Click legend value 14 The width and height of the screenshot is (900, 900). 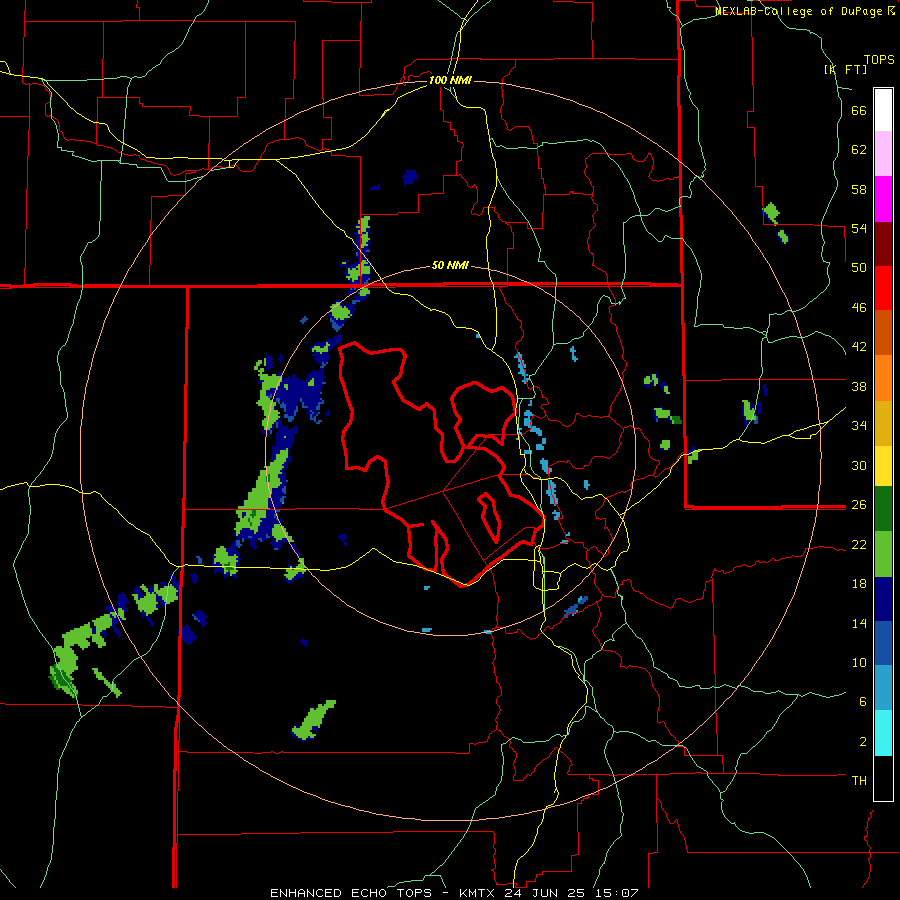859,623
